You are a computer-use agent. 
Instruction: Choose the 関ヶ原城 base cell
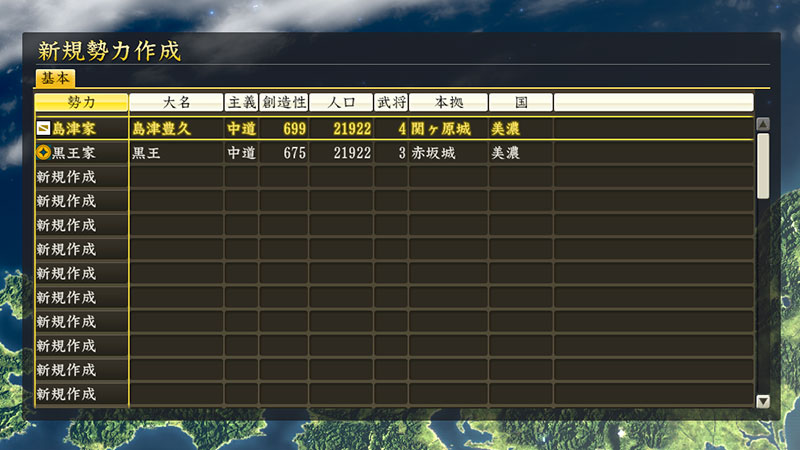click(x=440, y=129)
